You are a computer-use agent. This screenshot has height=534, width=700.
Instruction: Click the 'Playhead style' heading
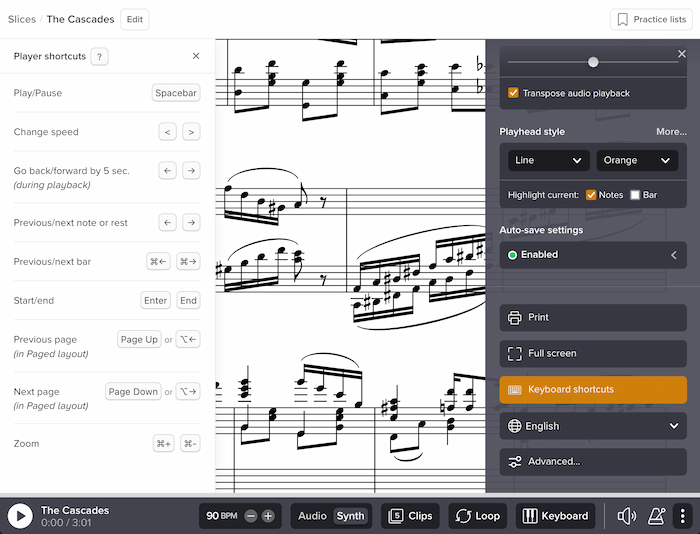coord(532,132)
